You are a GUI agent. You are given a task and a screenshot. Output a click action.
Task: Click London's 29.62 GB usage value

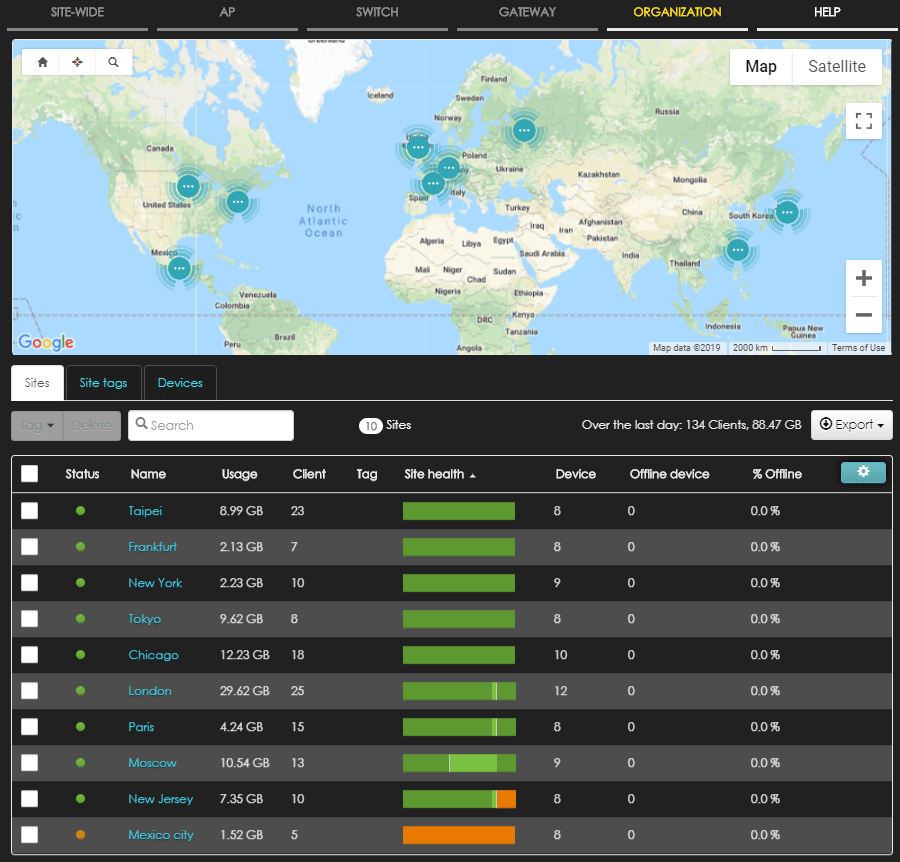pyautogui.click(x=245, y=690)
